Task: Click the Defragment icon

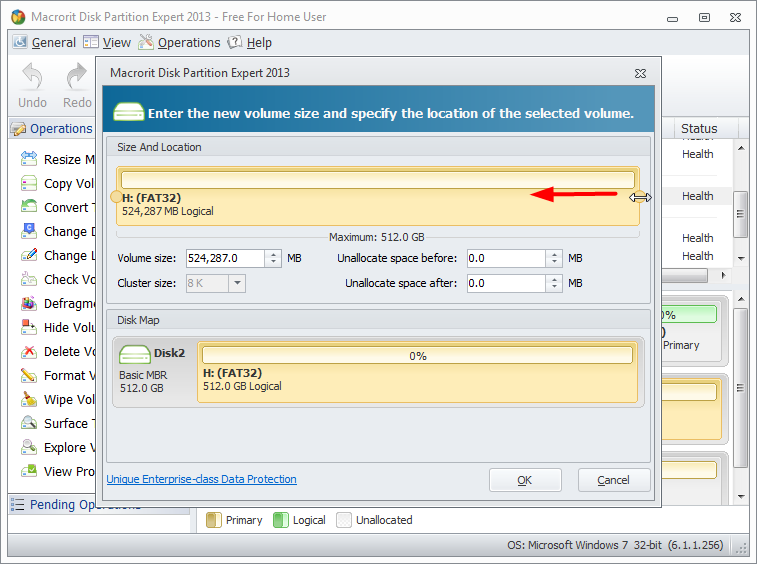Action: click(29, 303)
